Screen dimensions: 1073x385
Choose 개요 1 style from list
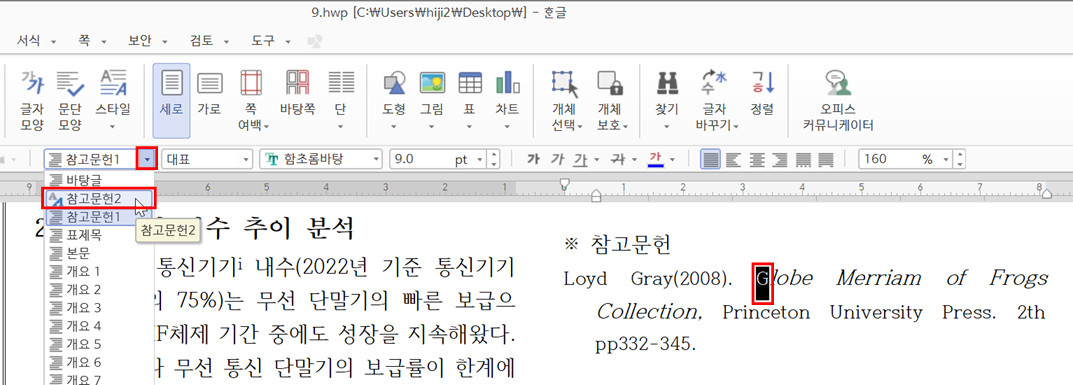click(x=99, y=271)
